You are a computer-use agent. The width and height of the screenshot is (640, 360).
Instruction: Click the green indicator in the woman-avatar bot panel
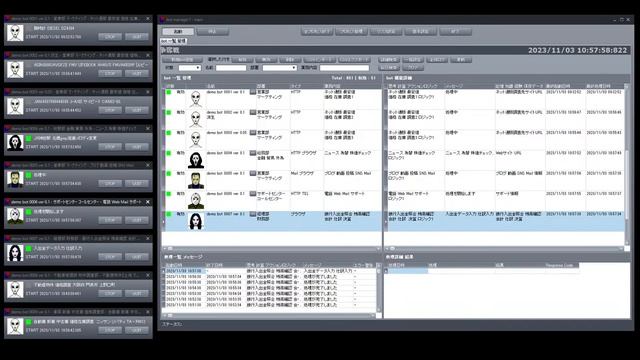(29, 248)
